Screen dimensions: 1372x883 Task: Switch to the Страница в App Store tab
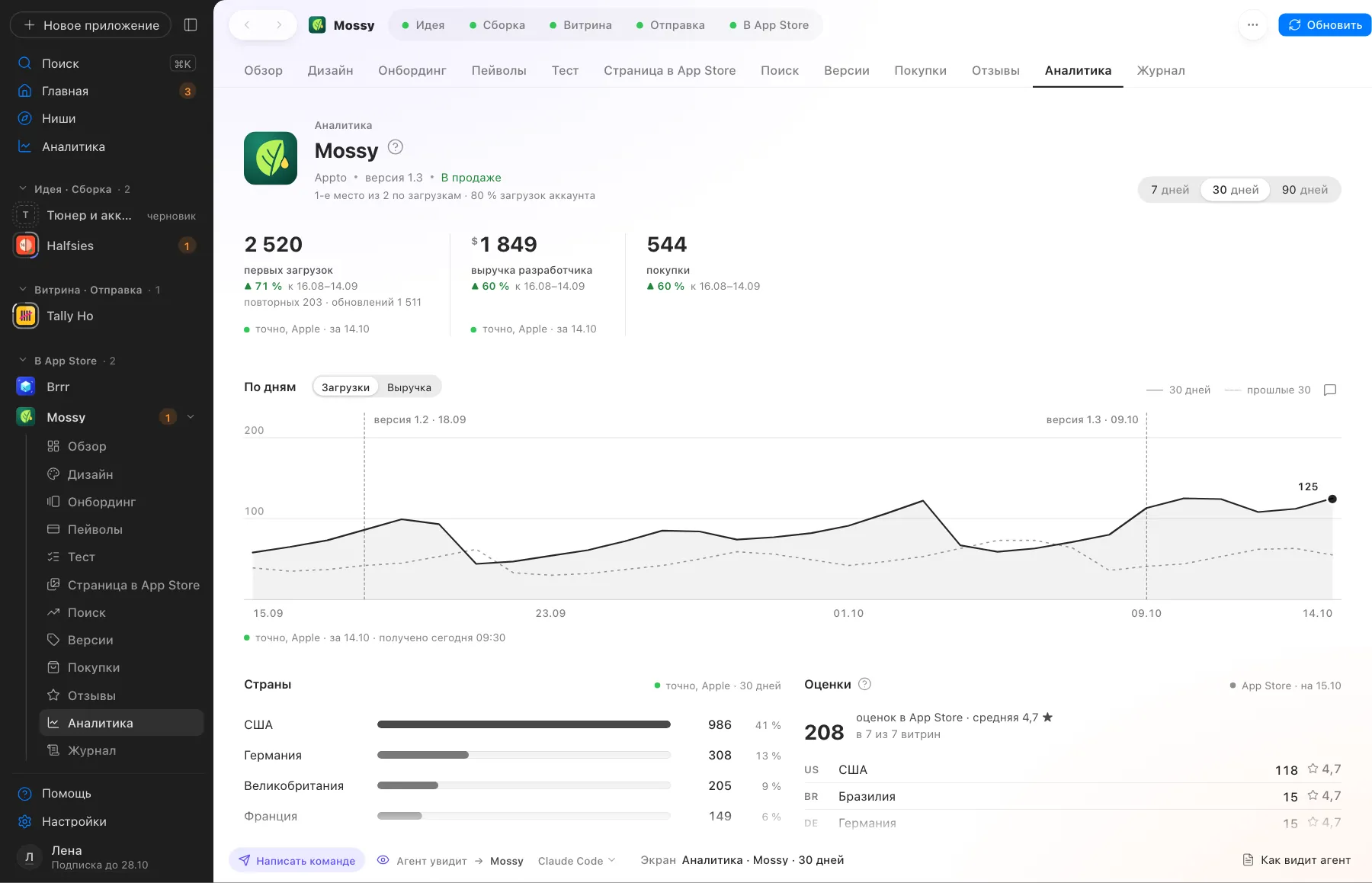click(x=669, y=70)
